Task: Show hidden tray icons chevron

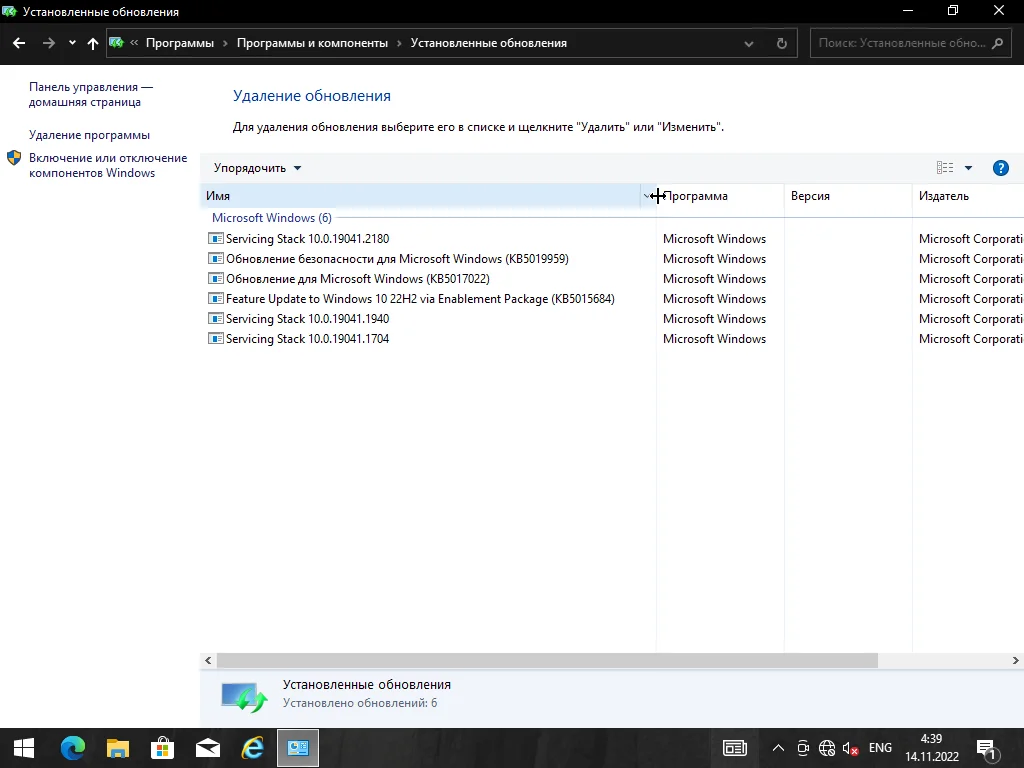Action: (x=778, y=748)
